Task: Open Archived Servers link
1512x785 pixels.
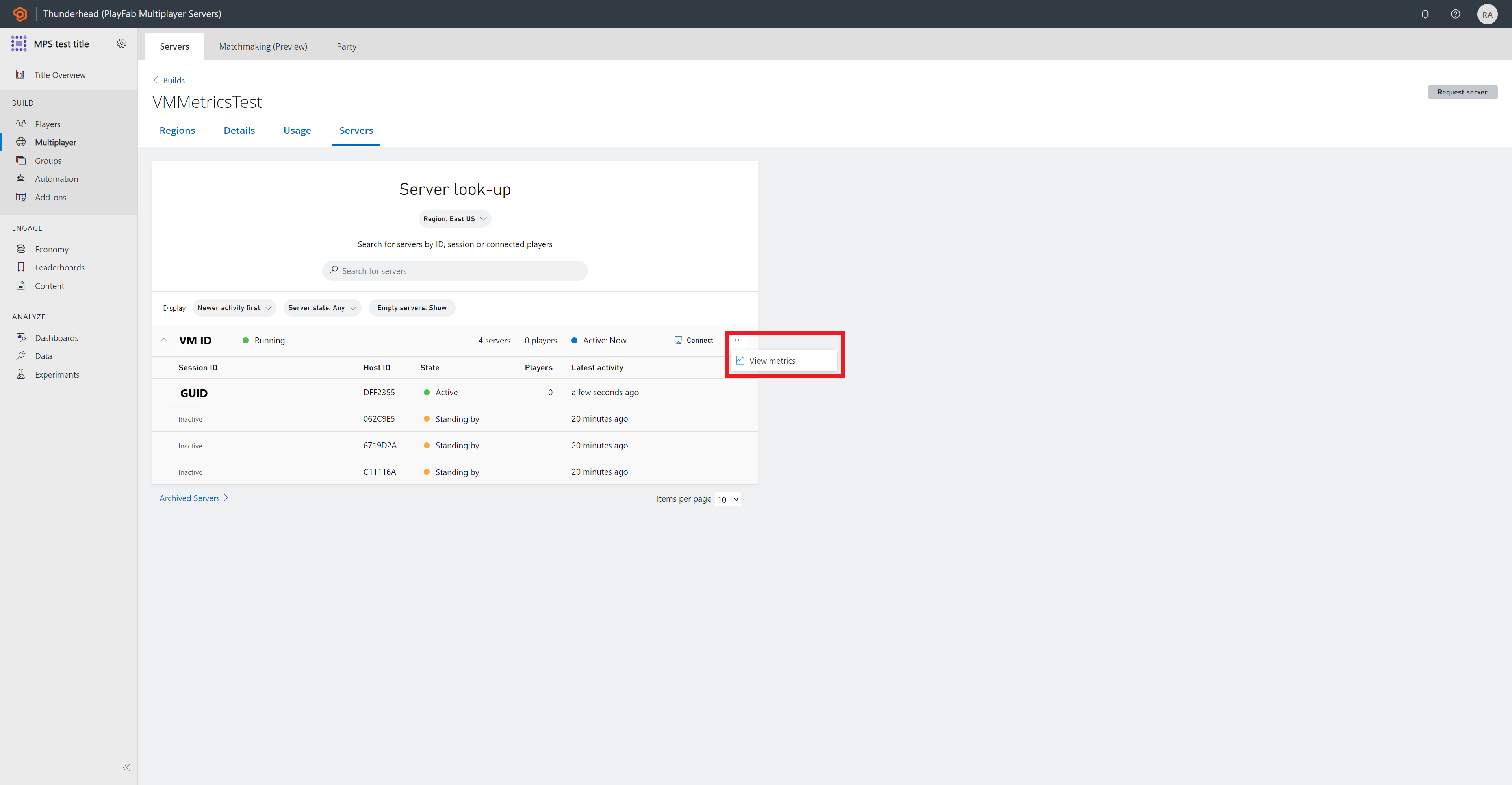Action: pyautogui.click(x=194, y=498)
